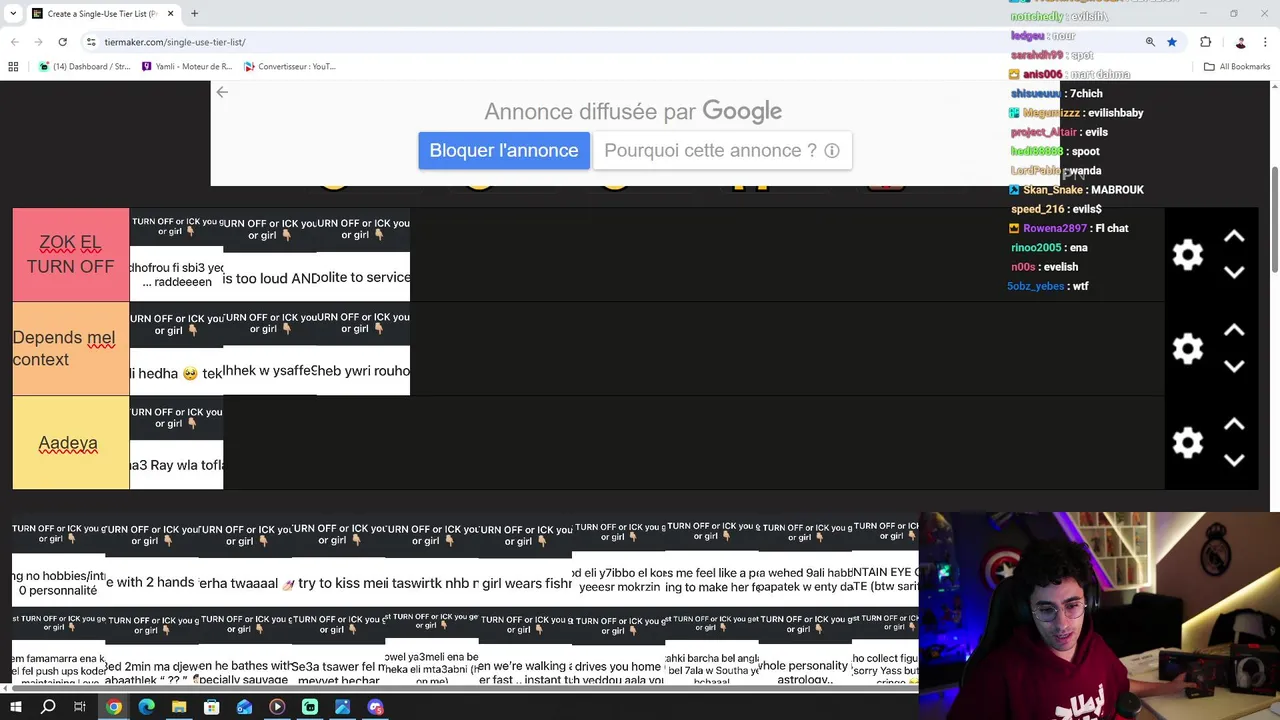Open the Chrome apps grid shortcut
Screen dimensions: 1280x720
[x=13, y=67]
